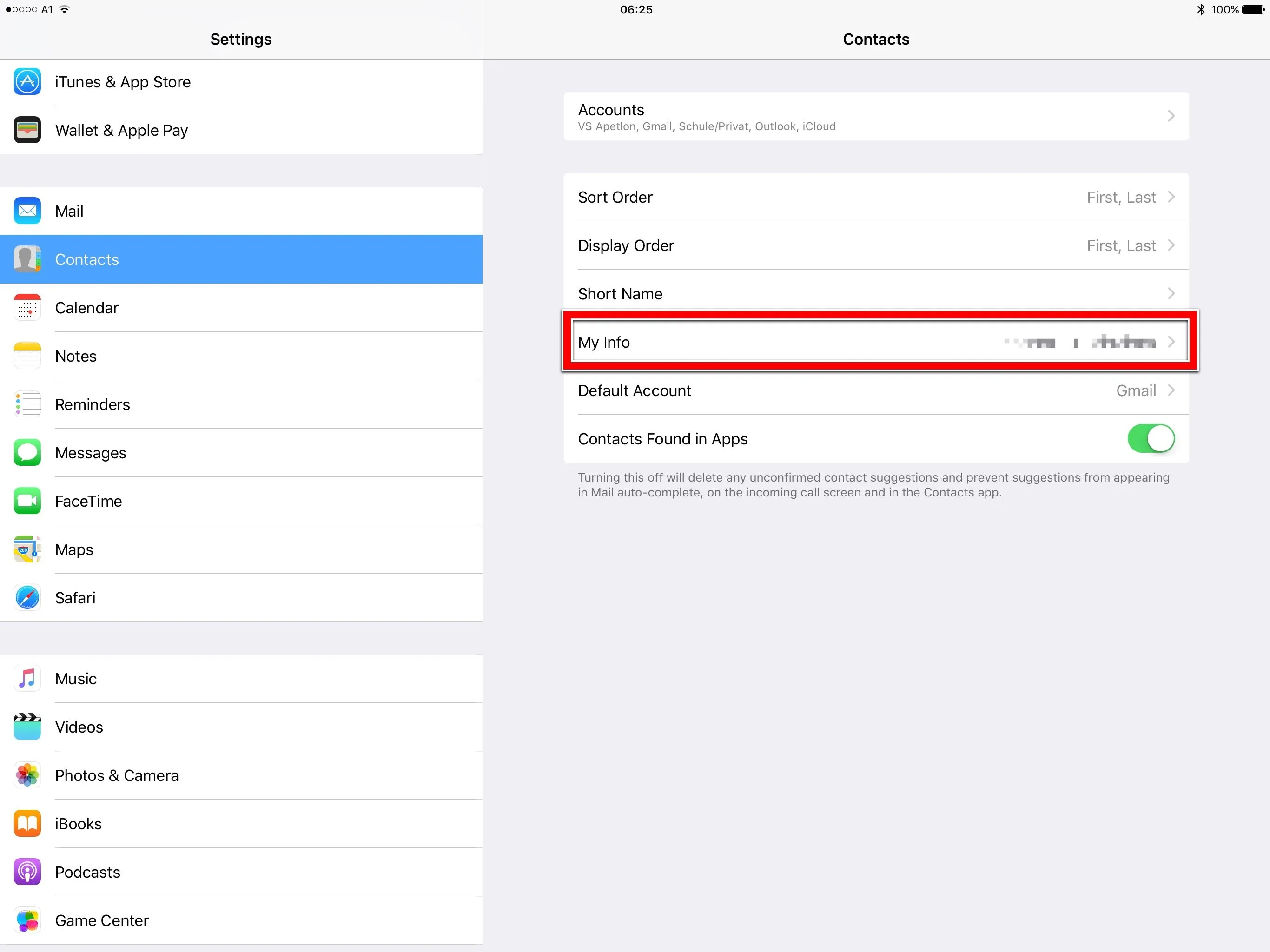Open the Podcasts icon
Screen dimensions: 1270x952
(x=27, y=872)
